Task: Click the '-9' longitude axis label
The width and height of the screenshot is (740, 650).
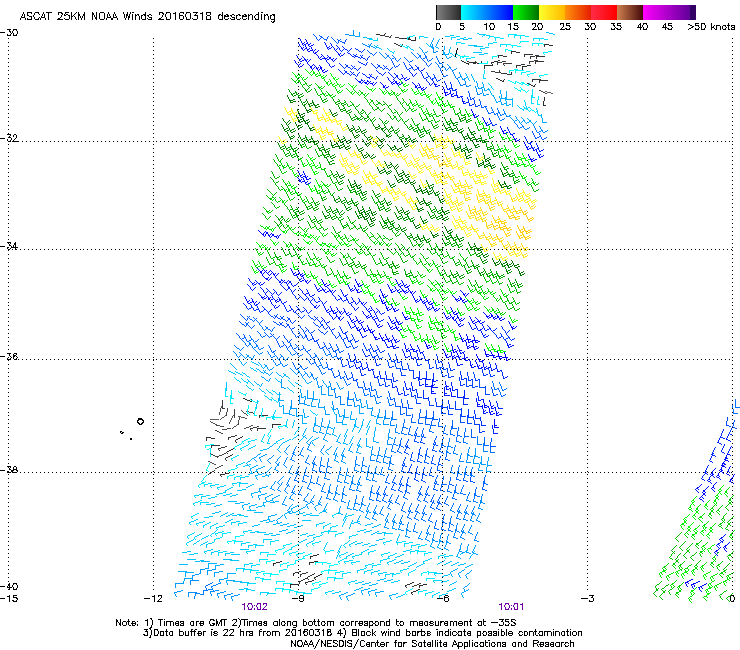Action: [x=297, y=599]
